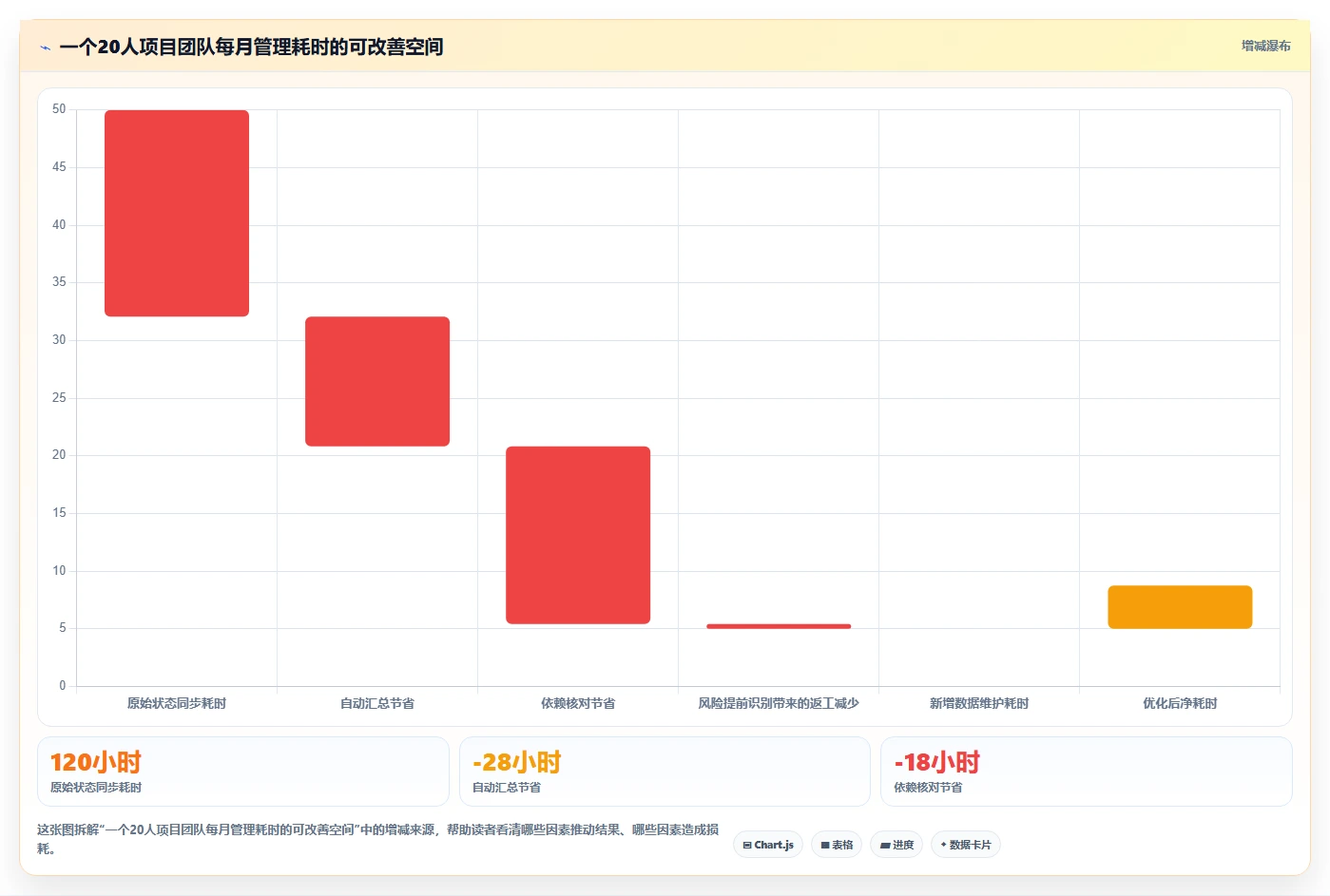Click the x-axis label 优化后净耗时
Viewport: 1330px width, 896px height.
click(1180, 703)
